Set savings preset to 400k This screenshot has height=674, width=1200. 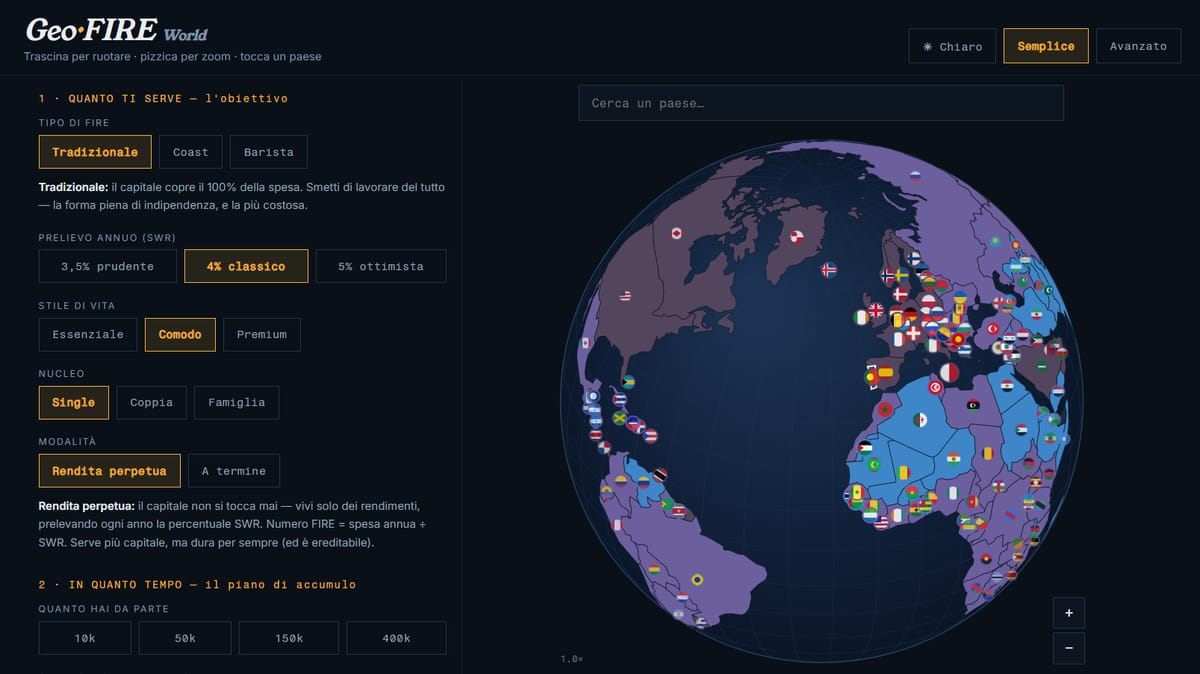pyautogui.click(x=396, y=638)
